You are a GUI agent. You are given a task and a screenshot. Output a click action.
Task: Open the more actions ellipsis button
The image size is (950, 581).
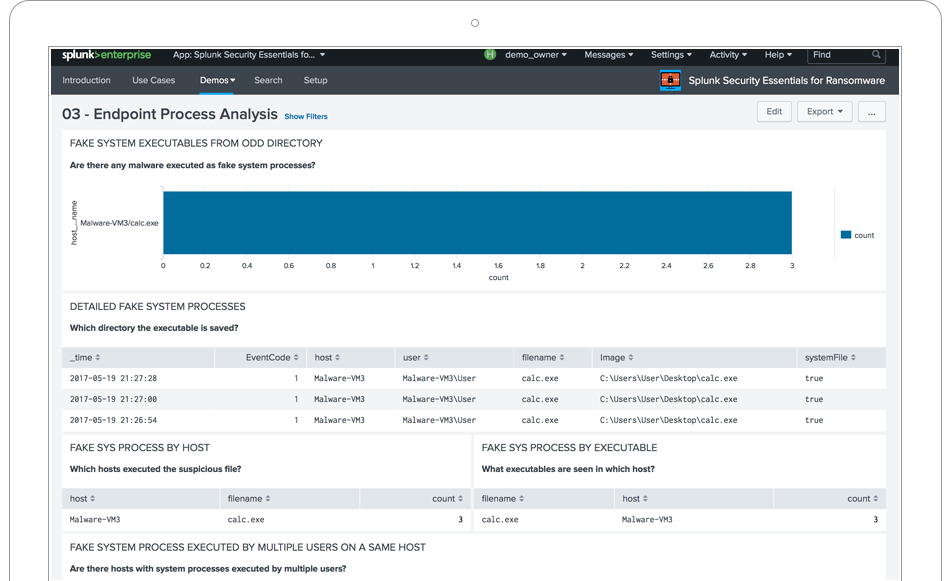coord(871,112)
